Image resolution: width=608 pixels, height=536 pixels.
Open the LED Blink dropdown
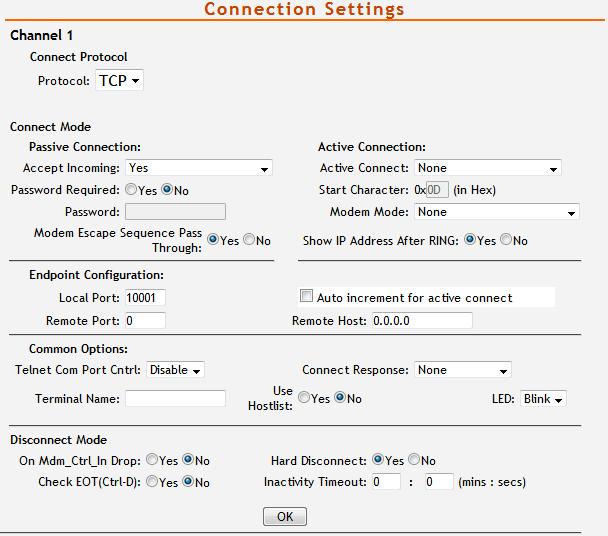click(543, 399)
